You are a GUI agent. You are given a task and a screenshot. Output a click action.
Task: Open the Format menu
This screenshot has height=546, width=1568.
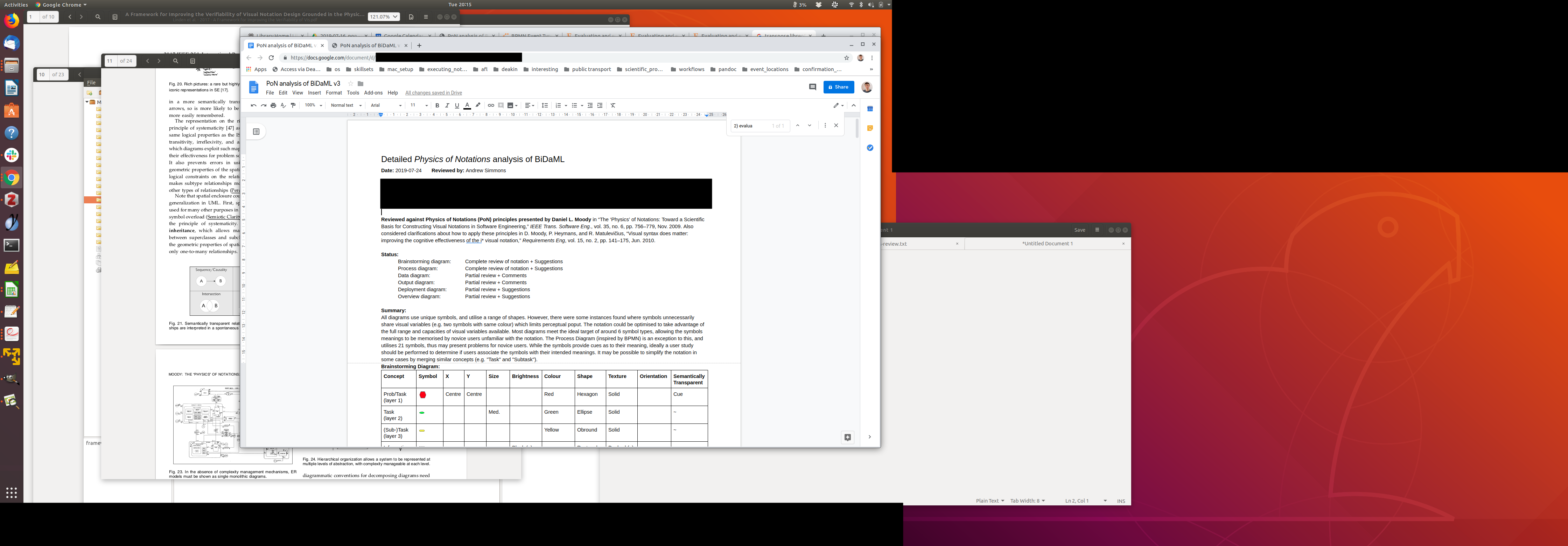pos(334,93)
